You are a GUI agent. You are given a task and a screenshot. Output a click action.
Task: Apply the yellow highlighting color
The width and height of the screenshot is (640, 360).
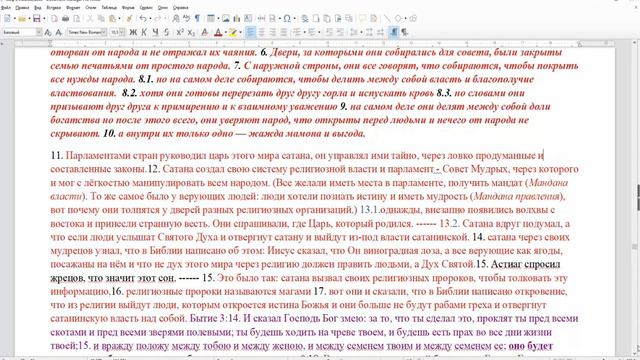click(233, 32)
